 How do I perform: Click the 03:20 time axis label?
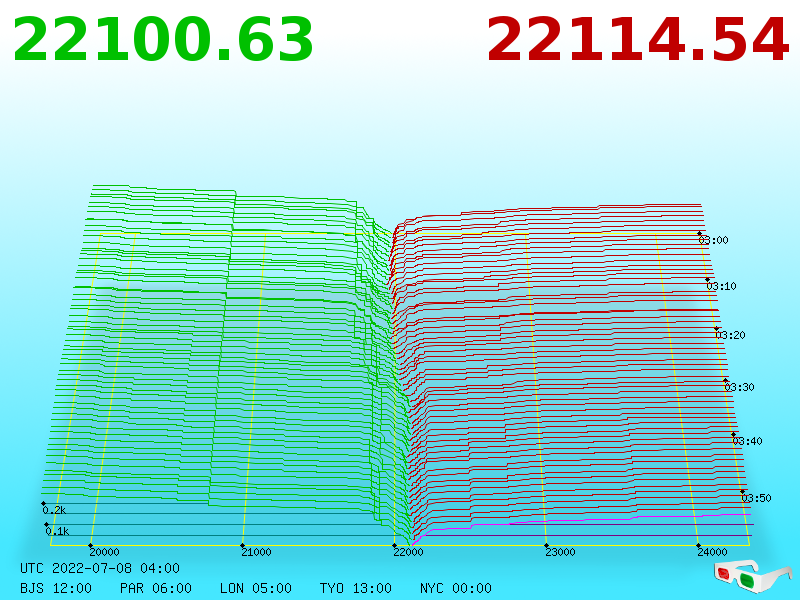(x=730, y=335)
